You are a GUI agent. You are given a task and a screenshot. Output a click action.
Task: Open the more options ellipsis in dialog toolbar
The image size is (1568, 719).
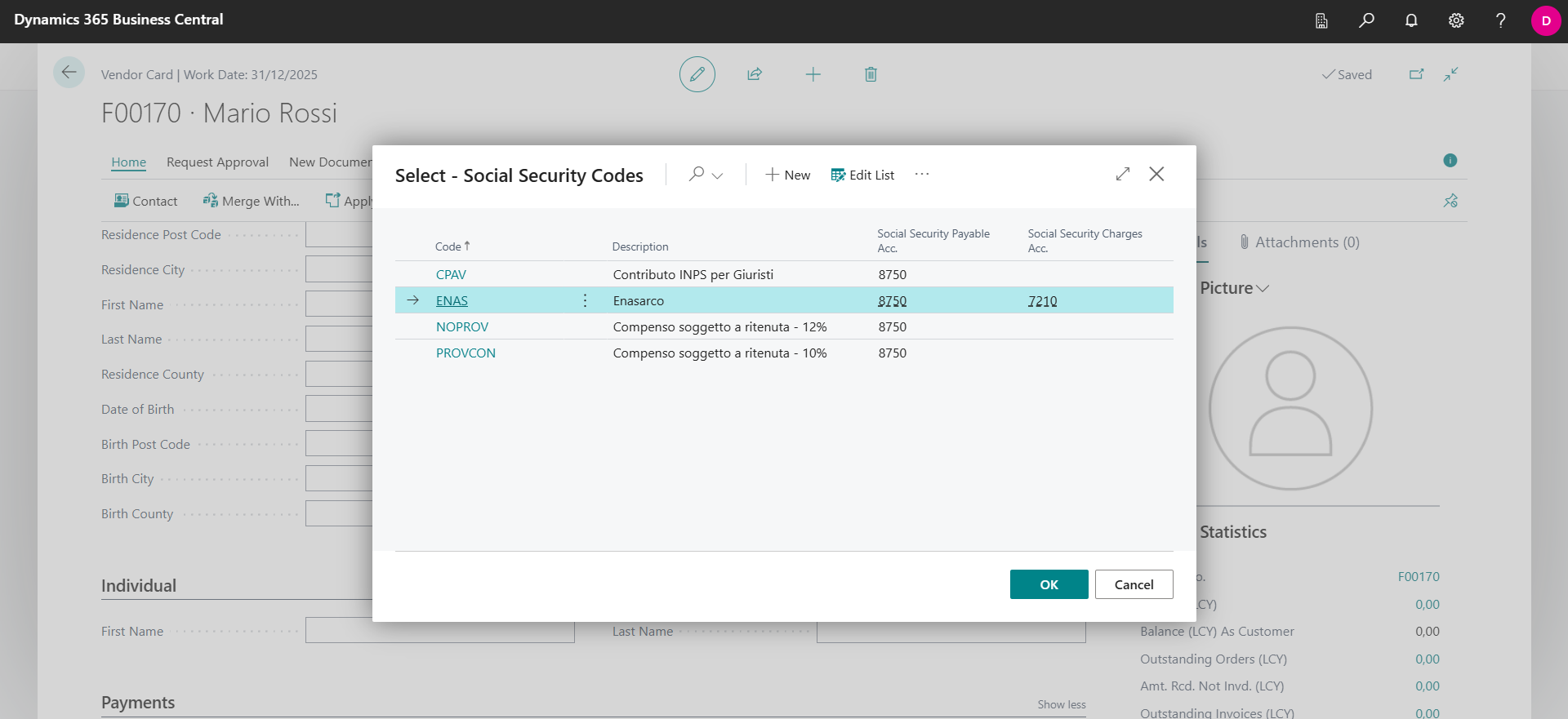[x=922, y=175]
